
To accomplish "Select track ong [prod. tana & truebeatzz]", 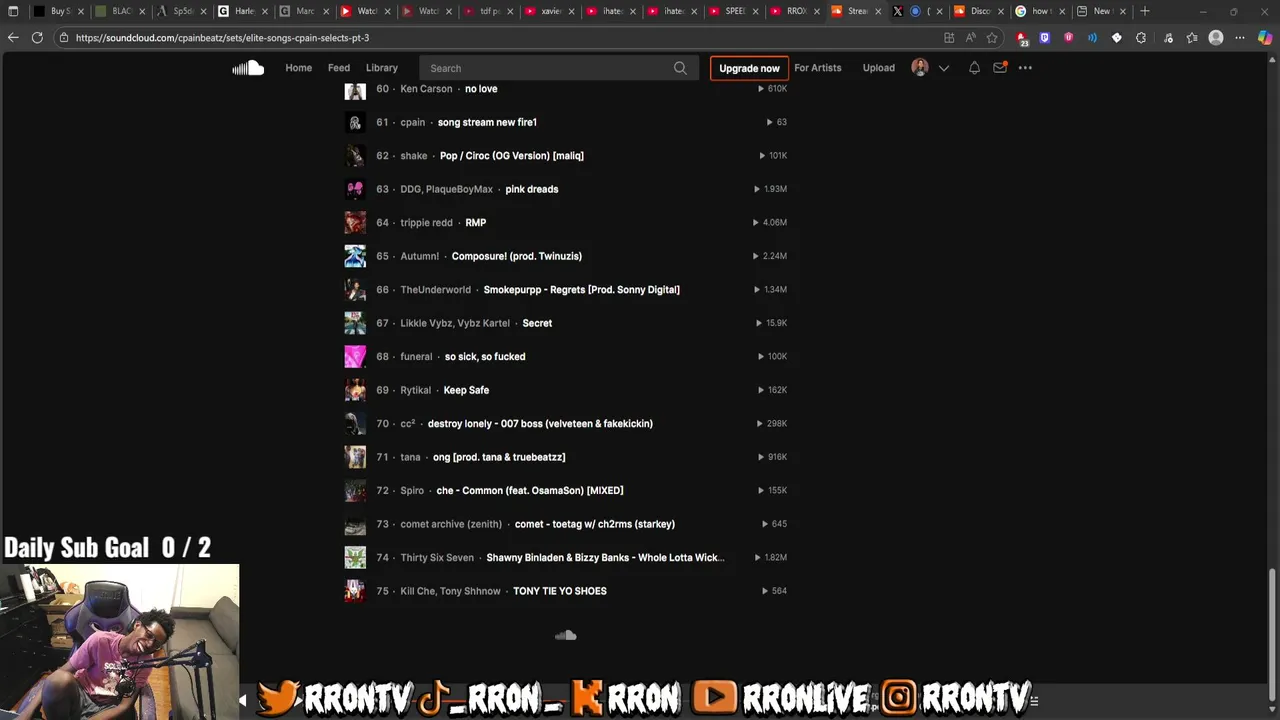I will (x=499, y=457).
